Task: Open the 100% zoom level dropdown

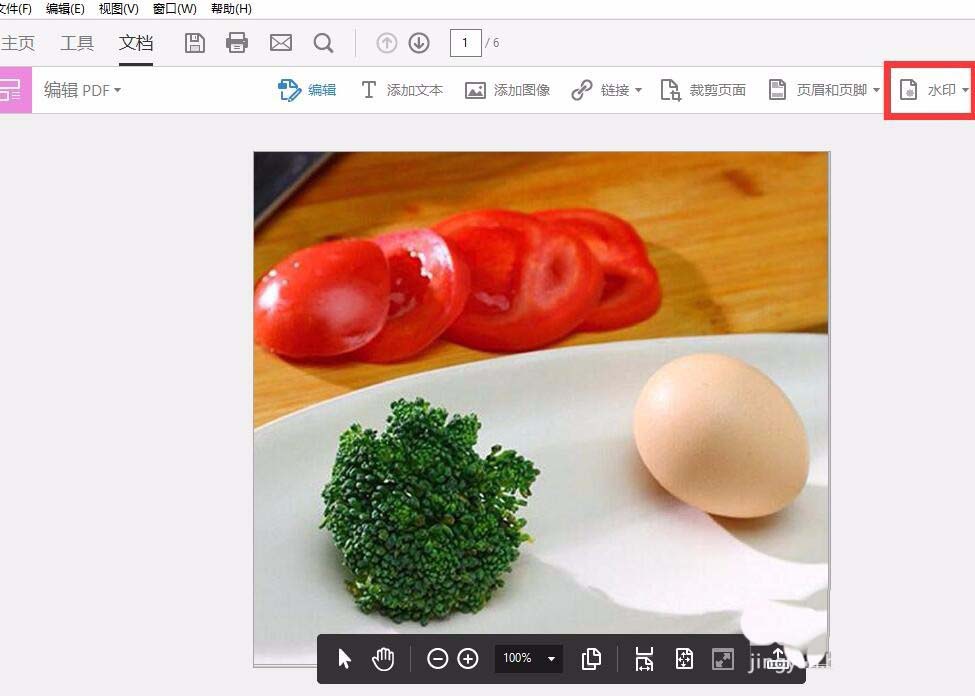Action: [529, 658]
